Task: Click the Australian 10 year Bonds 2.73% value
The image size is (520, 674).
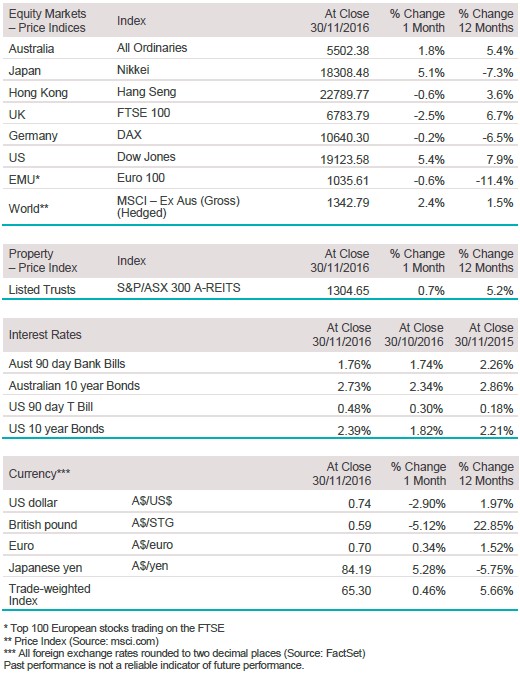Action: click(354, 387)
